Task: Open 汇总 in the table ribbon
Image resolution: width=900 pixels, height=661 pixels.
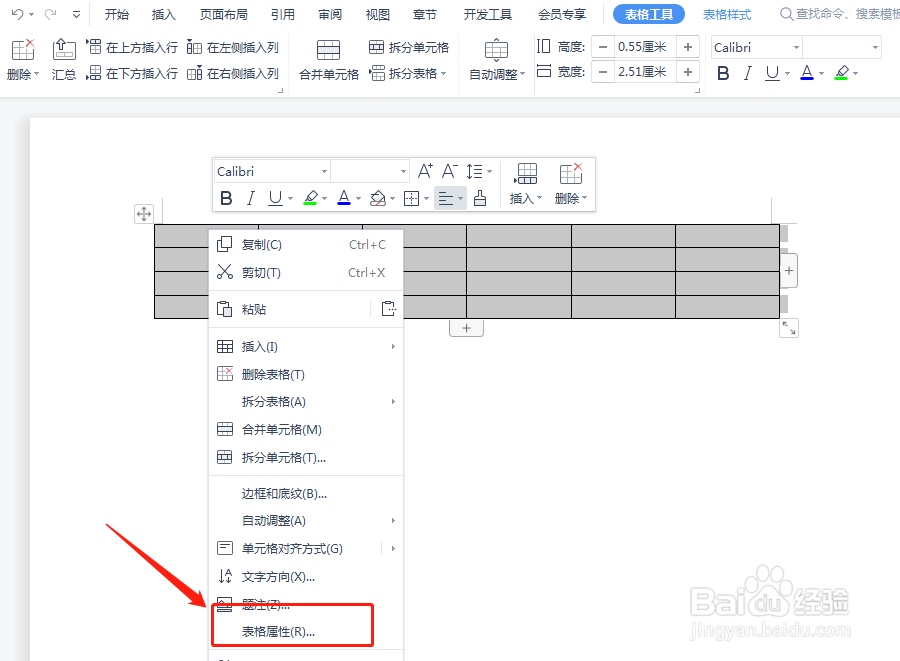Action: pos(64,60)
